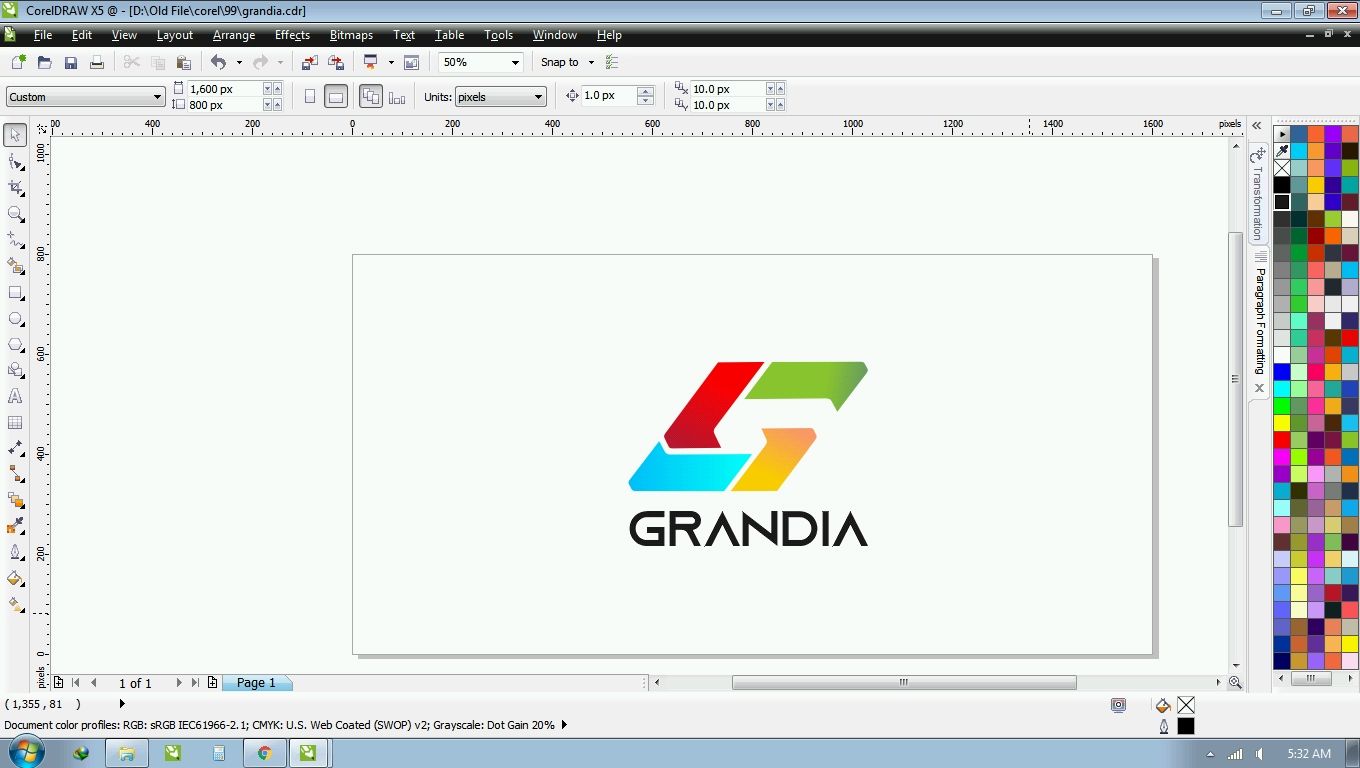Toggle apply layout to all pages

(370, 97)
